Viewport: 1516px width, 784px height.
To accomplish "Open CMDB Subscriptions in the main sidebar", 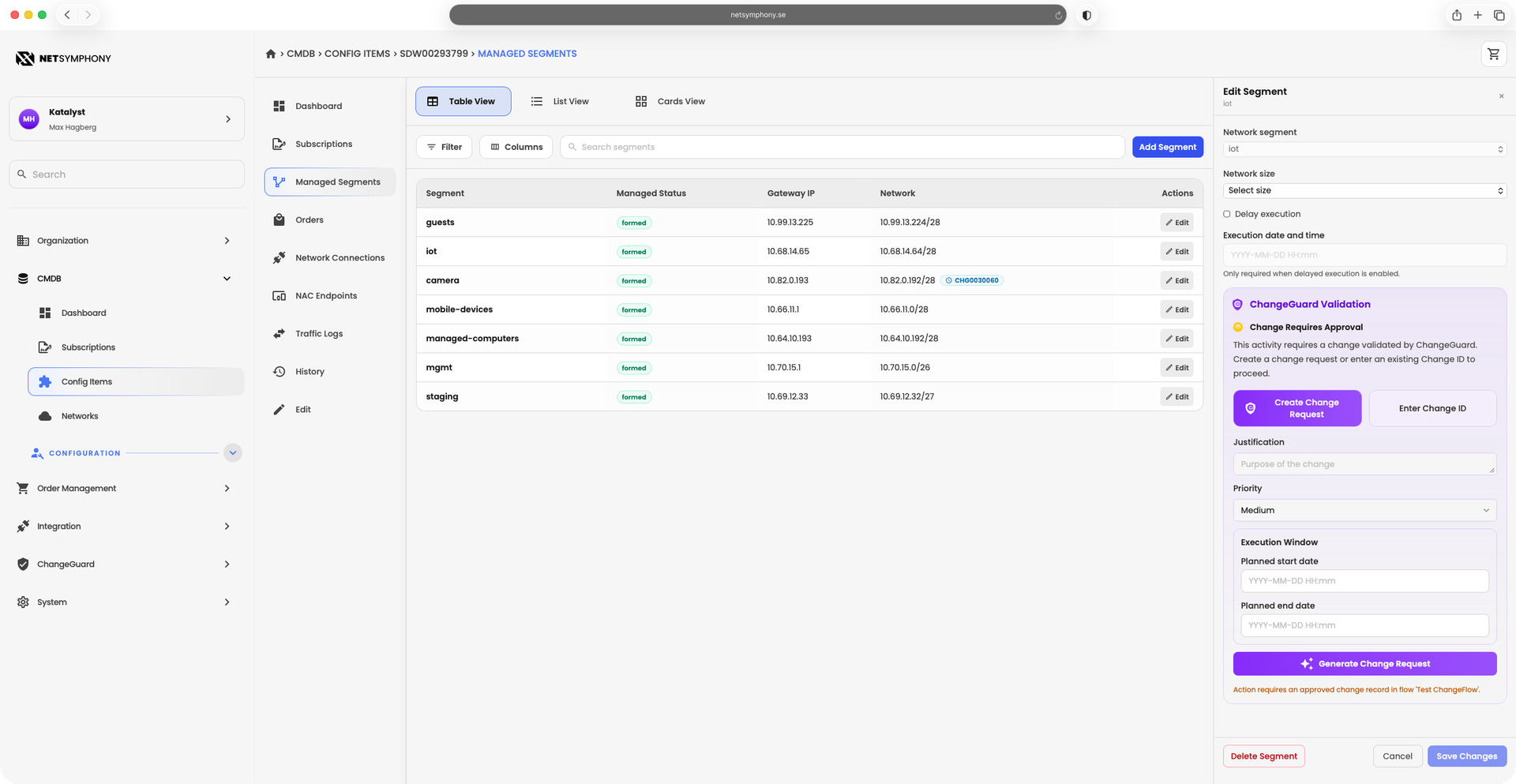I will [x=136, y=347].
